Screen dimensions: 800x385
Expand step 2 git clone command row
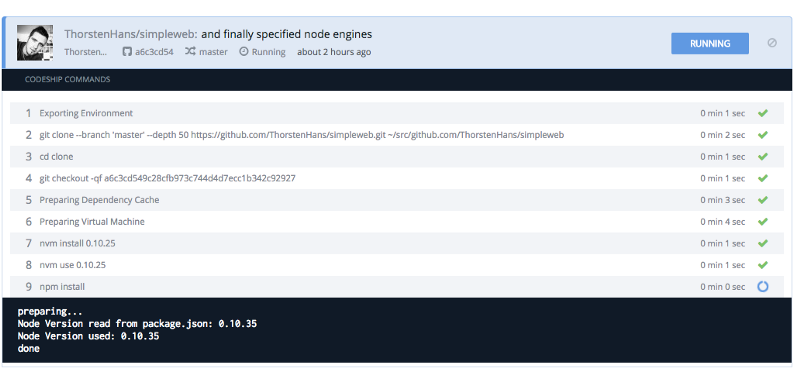point(397,135)
